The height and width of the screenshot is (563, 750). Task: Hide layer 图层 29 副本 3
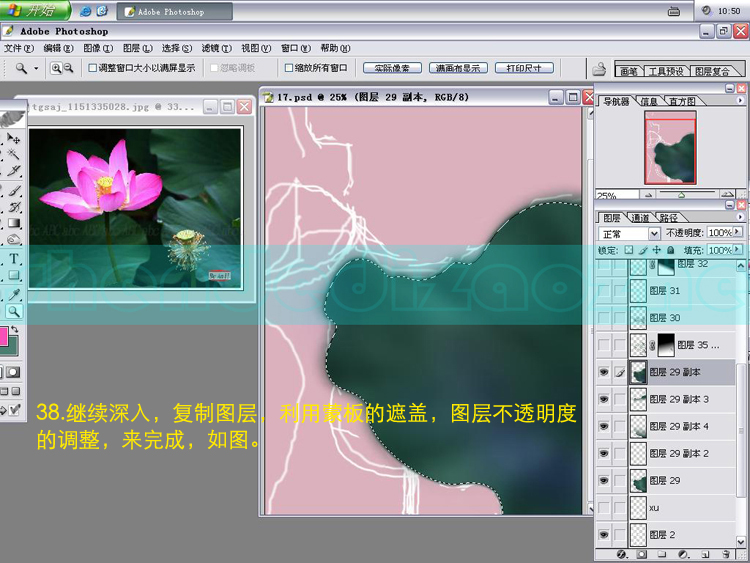coord(604,399)
